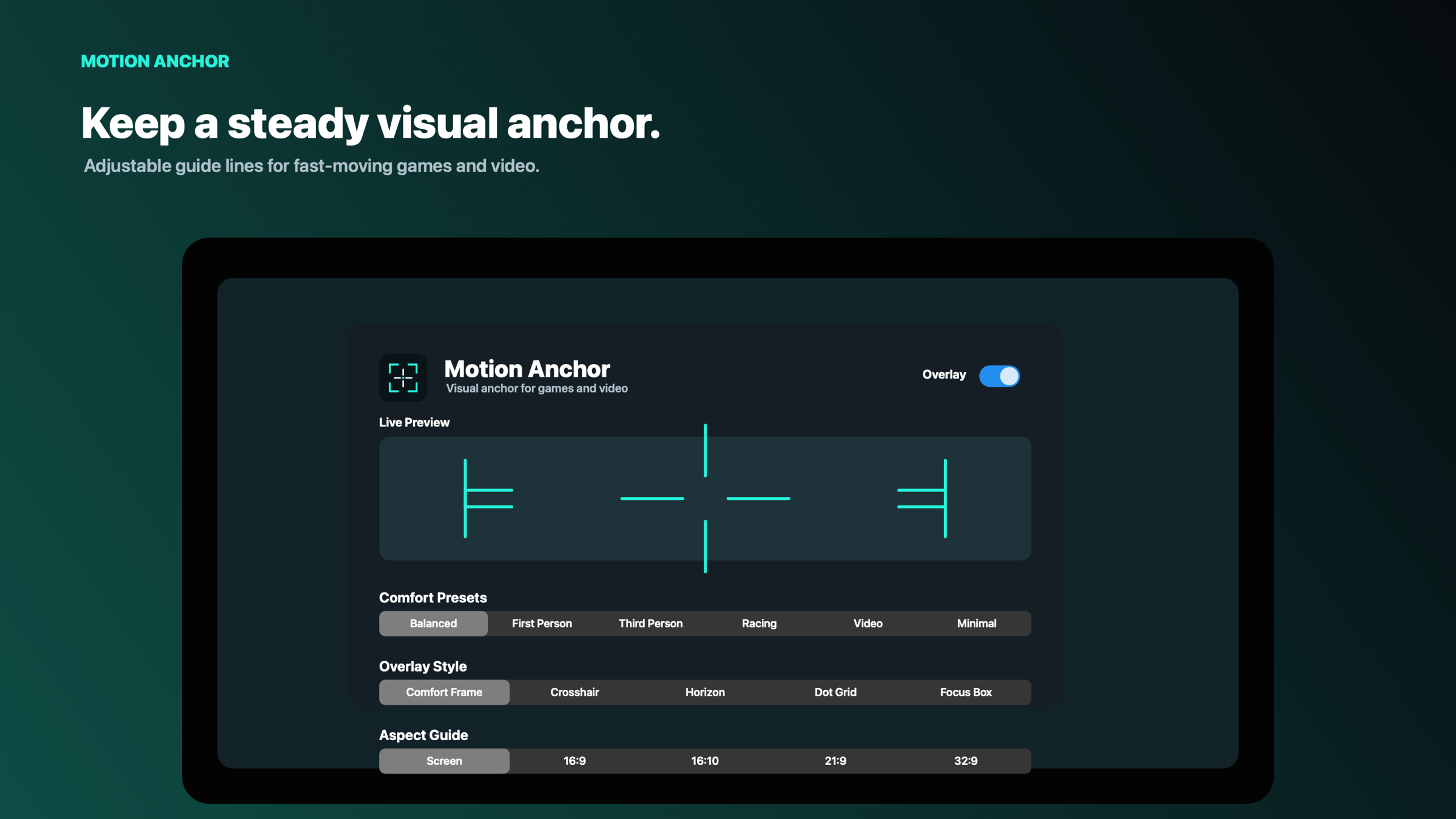Screen dimensions: 1456x819
Task: Click 'Adjustable guide lines' tagline text
Action: click(x=311, y=166)
